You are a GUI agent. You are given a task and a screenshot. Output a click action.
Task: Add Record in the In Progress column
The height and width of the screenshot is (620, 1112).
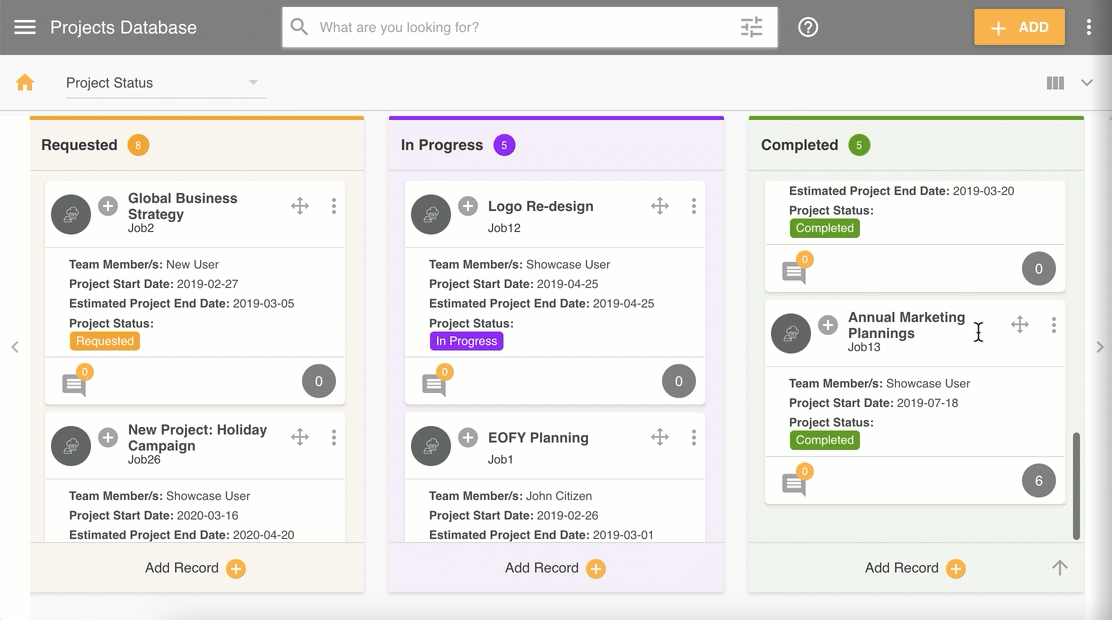pyautogui.click(x=555, y=568)
